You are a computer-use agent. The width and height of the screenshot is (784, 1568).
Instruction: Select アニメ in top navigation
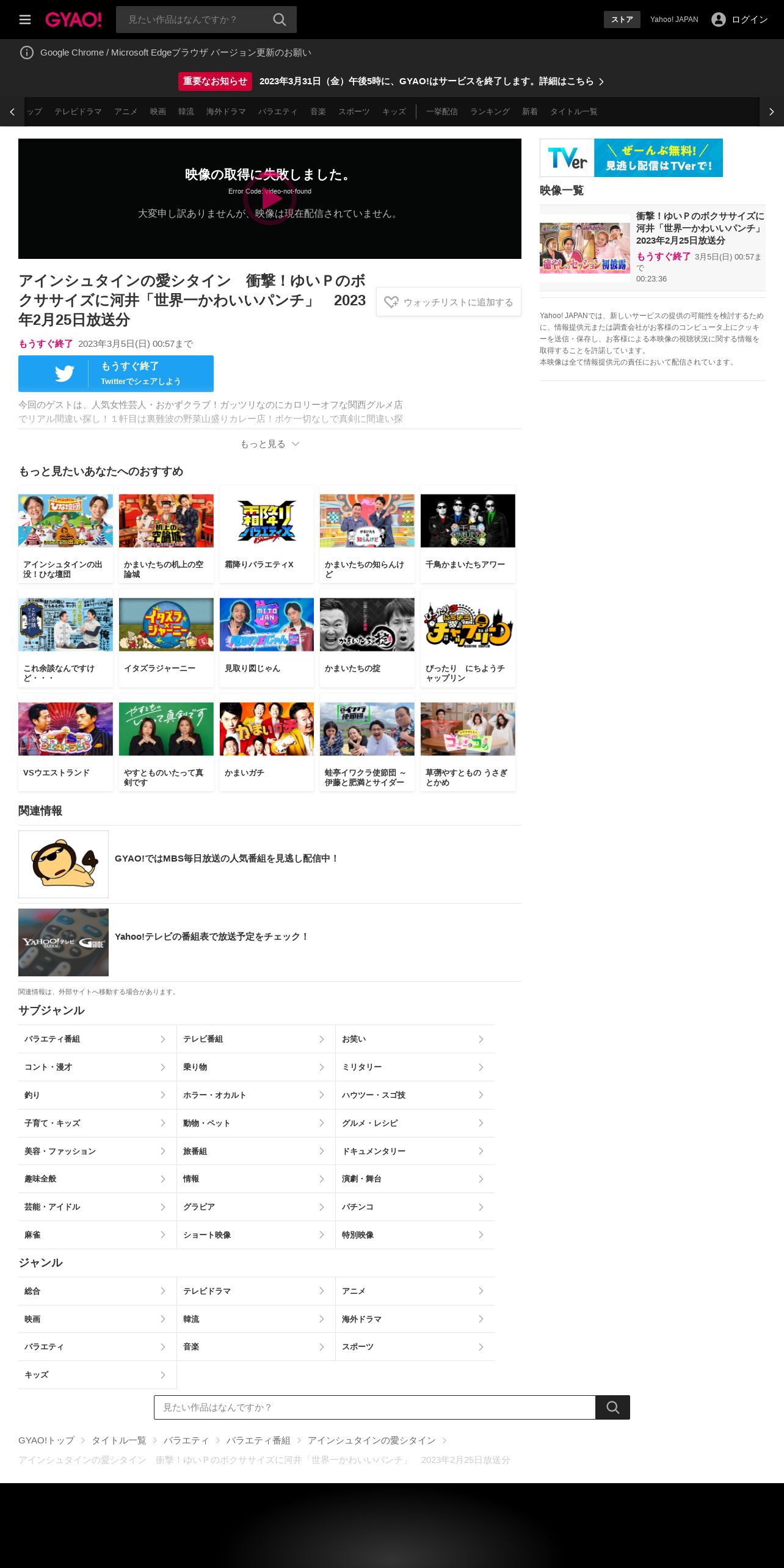point(126,112)
